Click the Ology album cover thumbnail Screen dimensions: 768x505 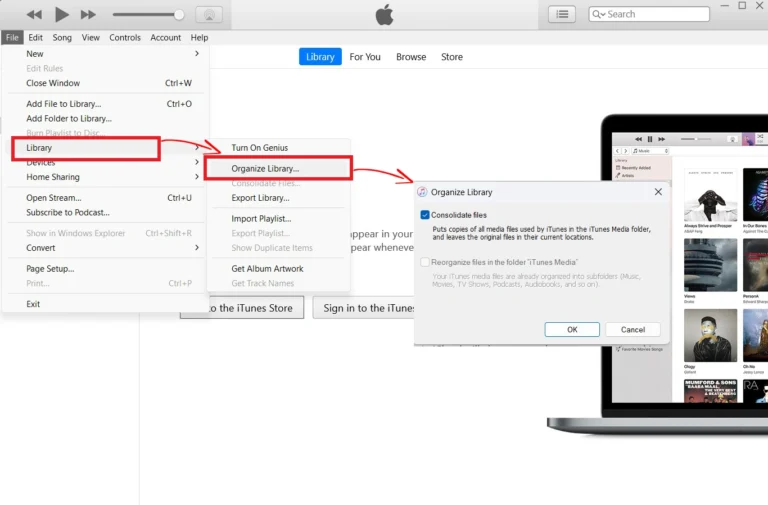coord(711,336)
